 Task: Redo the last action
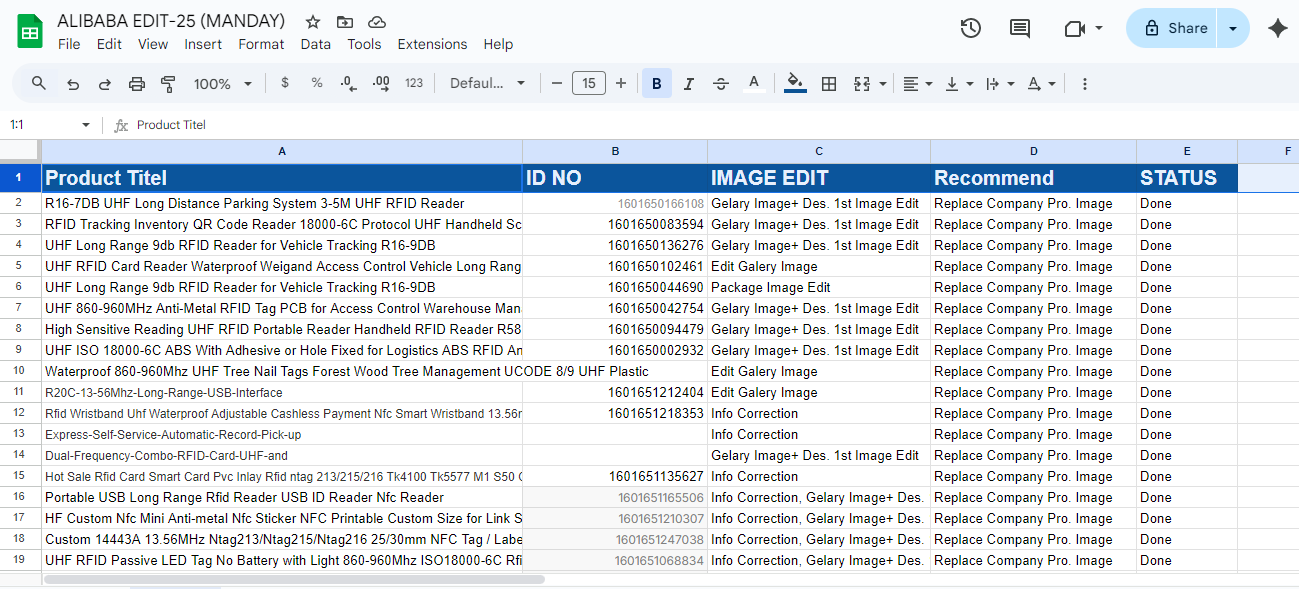[x=104, y=84]
